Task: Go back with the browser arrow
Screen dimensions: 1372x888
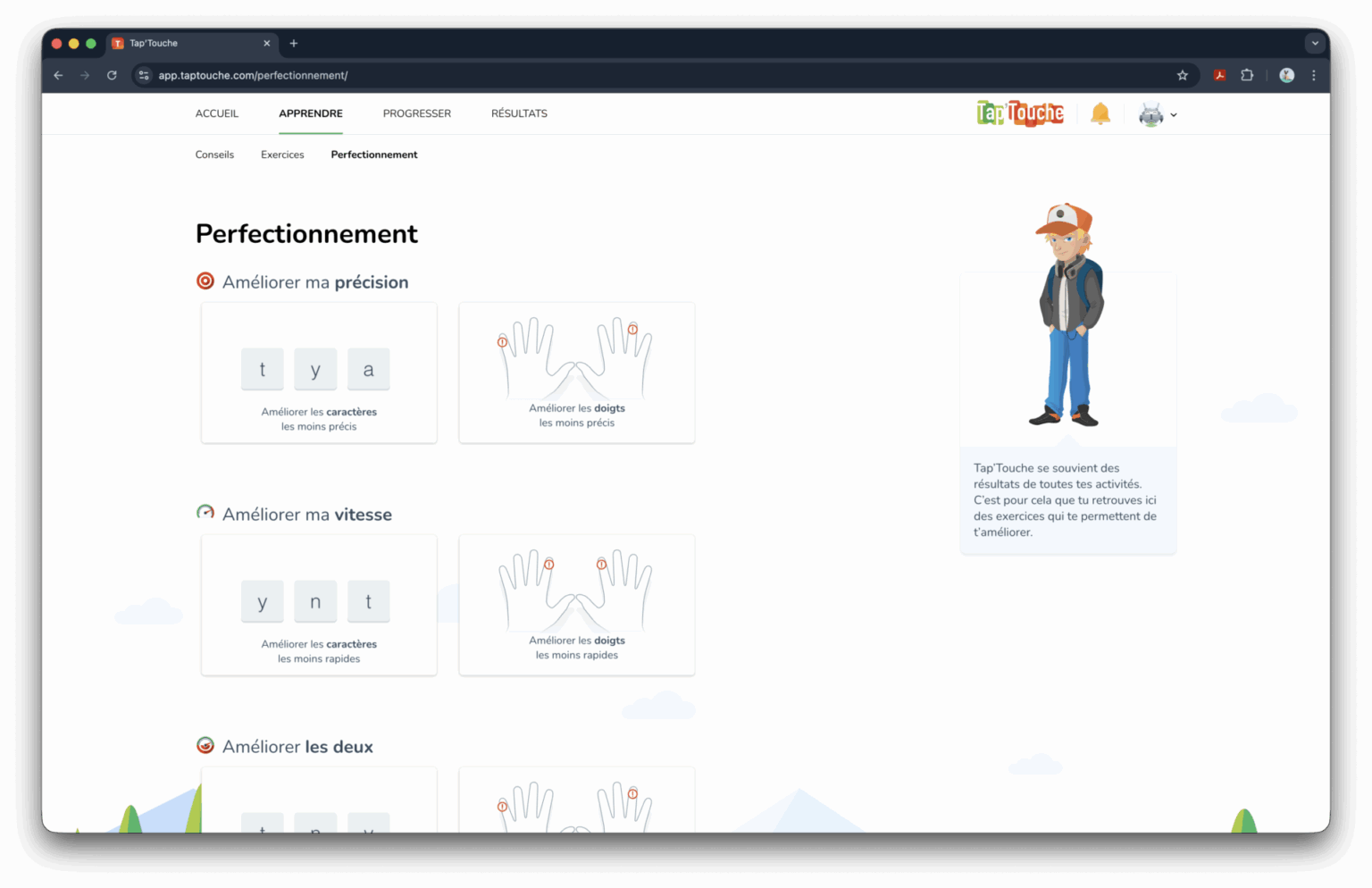Action: click(58, 75)
